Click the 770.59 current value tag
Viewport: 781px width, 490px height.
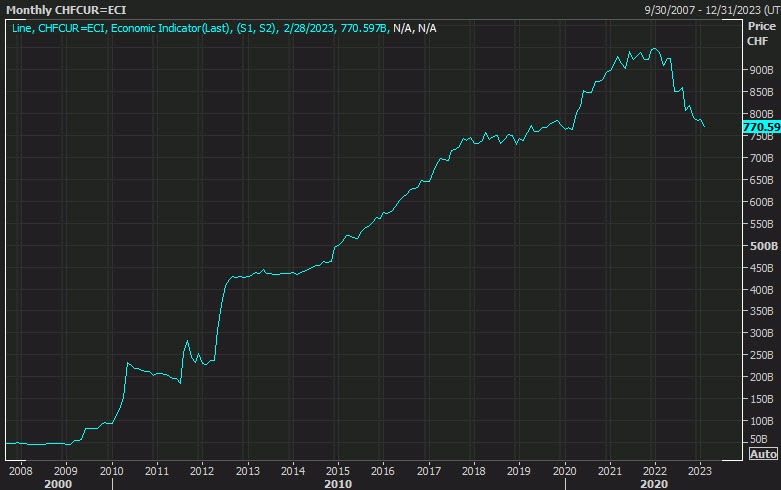coord(762,128)
